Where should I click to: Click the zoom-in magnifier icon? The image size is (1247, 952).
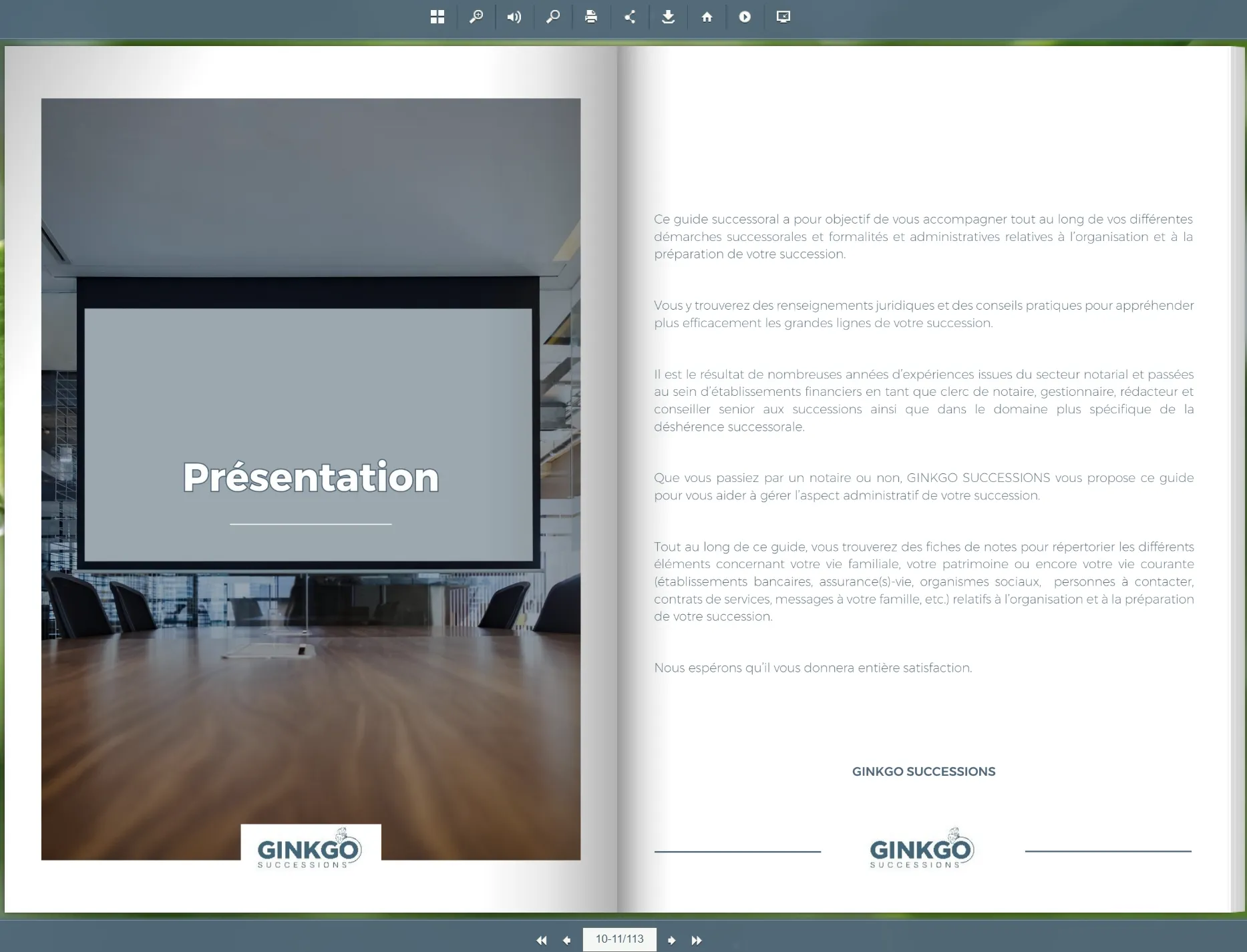(x=476, y=17)
